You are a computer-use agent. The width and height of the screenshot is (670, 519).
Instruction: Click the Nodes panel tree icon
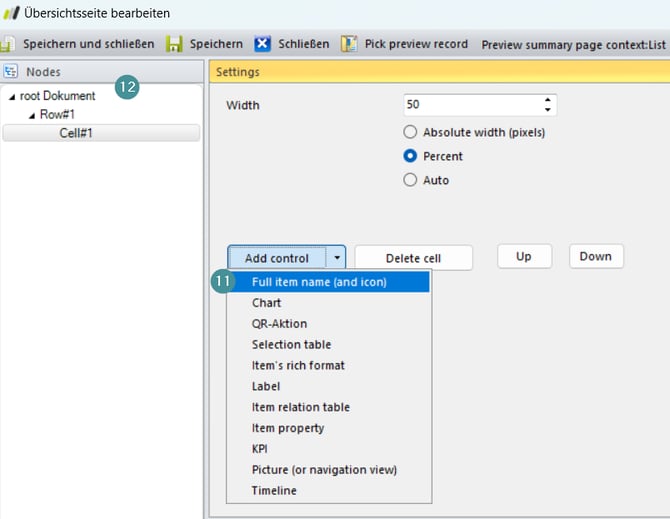[12, 72]
